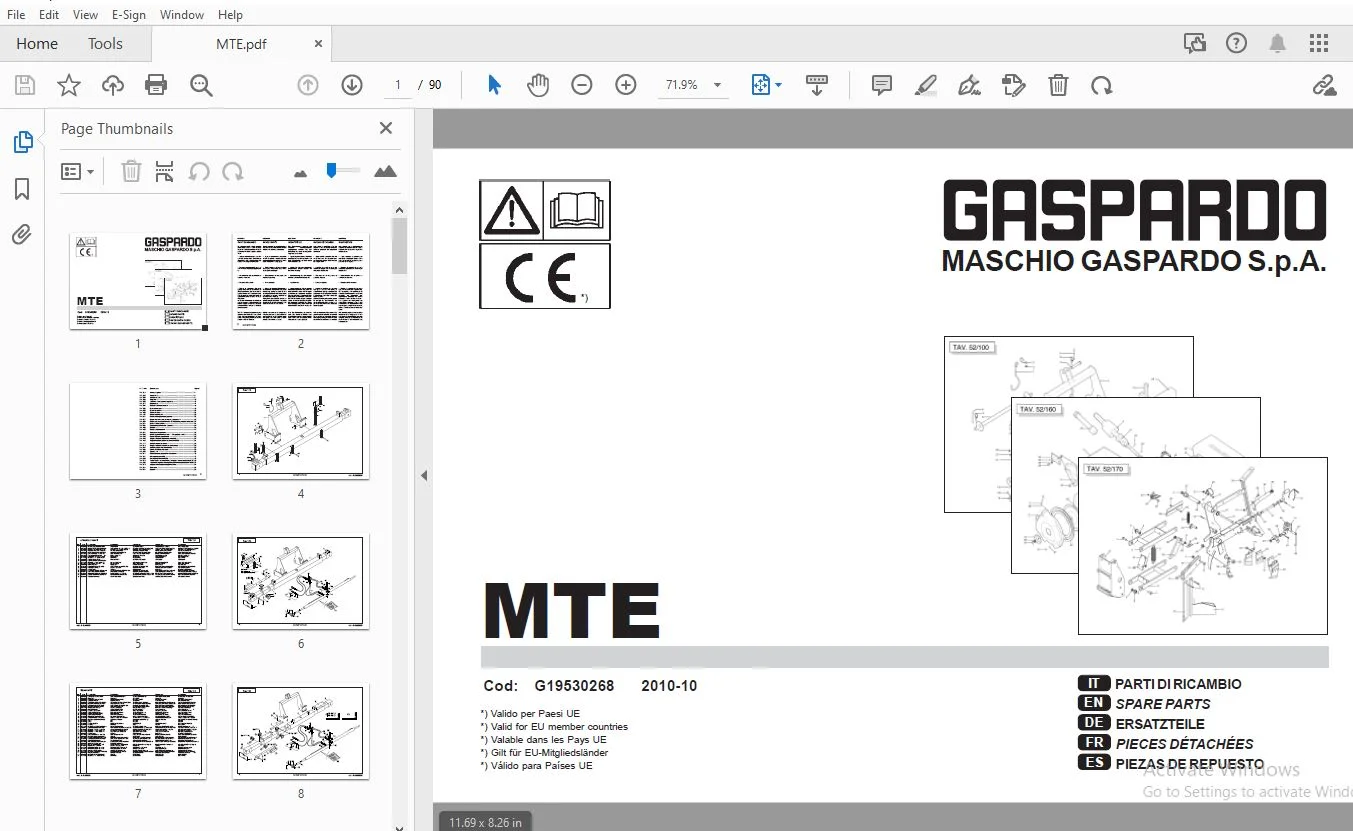Zoom in with the plus circle
This screenshot has height=831, width=1353.
coord(626,85)
